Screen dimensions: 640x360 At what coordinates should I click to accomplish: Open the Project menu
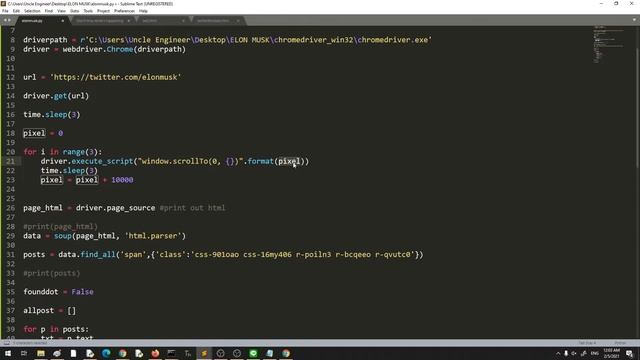pyautogui.click(x=103, y=11)
